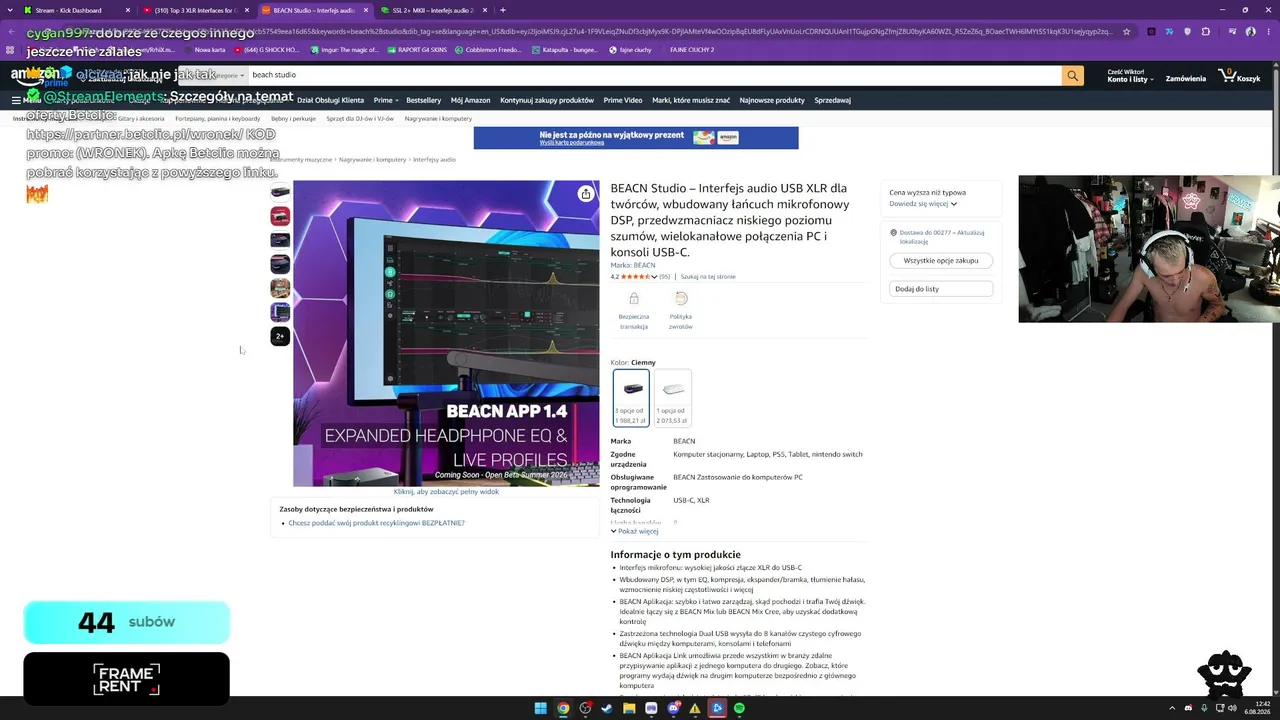This screenshot has width=1280, height=720.
Task: Click the orange Amazon search magnifier button
Action: coord(1072,75)
